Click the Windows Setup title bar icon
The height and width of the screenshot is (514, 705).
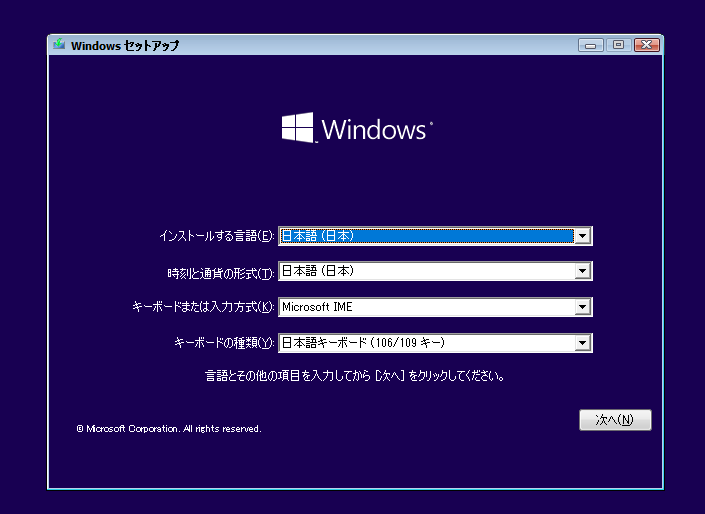click(59, 45)
